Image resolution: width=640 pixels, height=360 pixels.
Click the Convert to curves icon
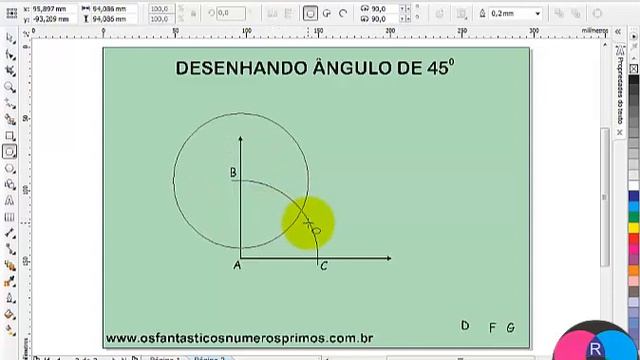click(597, 13)
